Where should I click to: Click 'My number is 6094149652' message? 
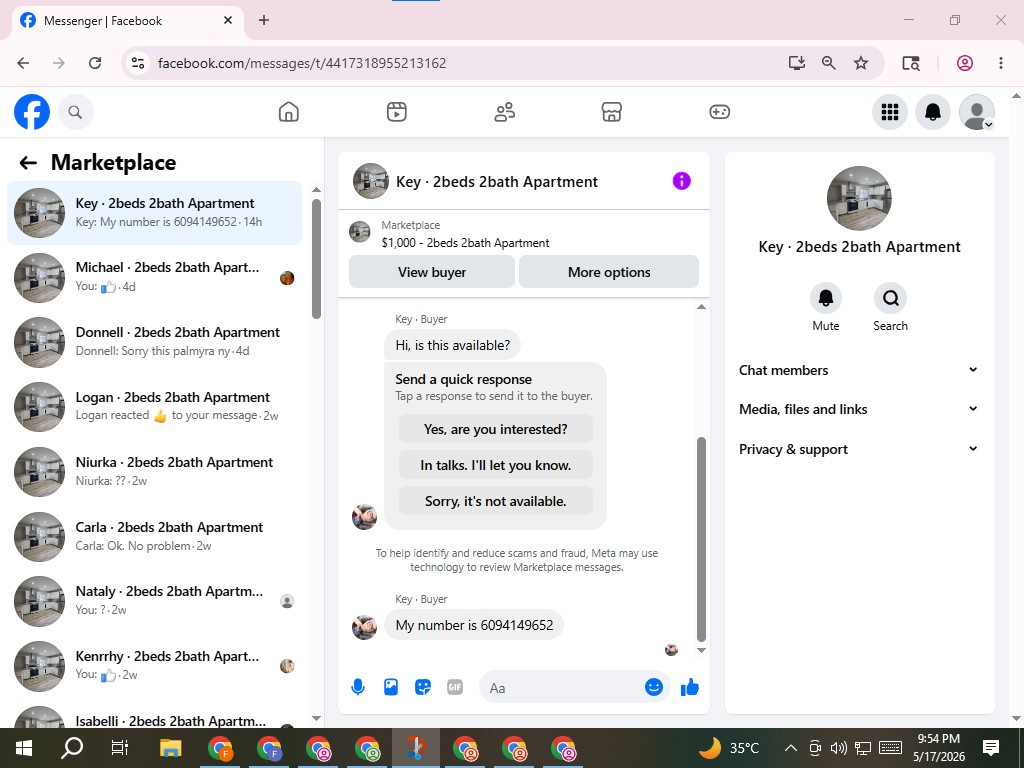click(x=474, y=625)
